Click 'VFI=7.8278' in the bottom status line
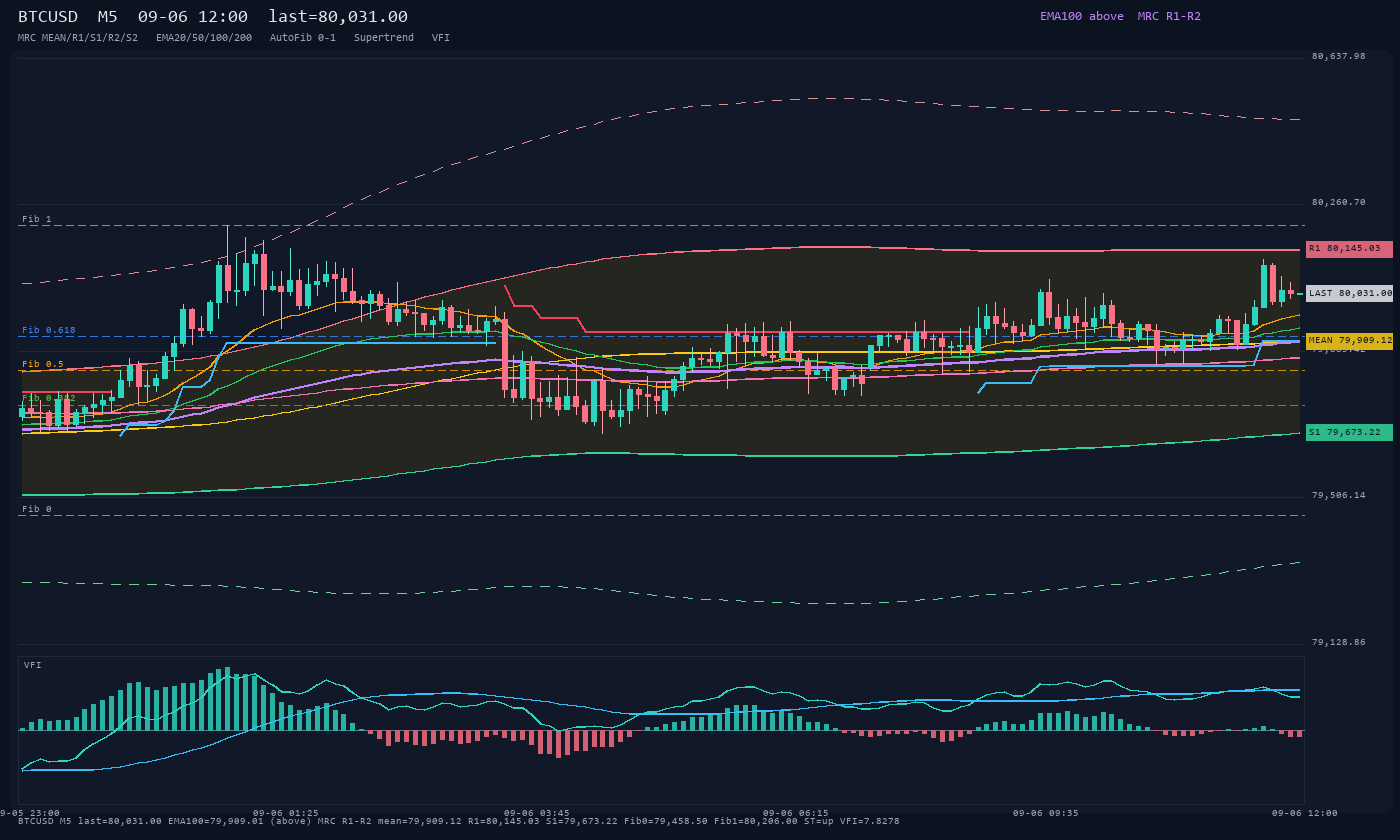The width and height of the screenshot is (1400, 840). pyautogui.click(x=870, y=821)
